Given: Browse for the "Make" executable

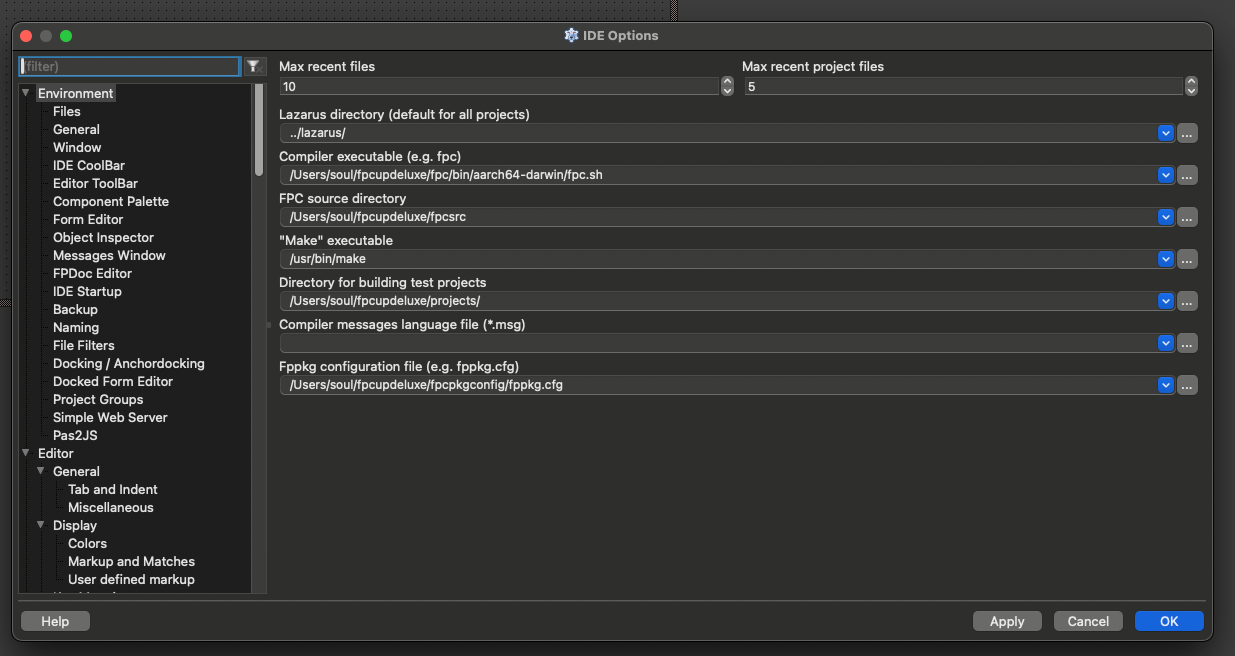Looking at the screenshot, I should [1187, 259].
